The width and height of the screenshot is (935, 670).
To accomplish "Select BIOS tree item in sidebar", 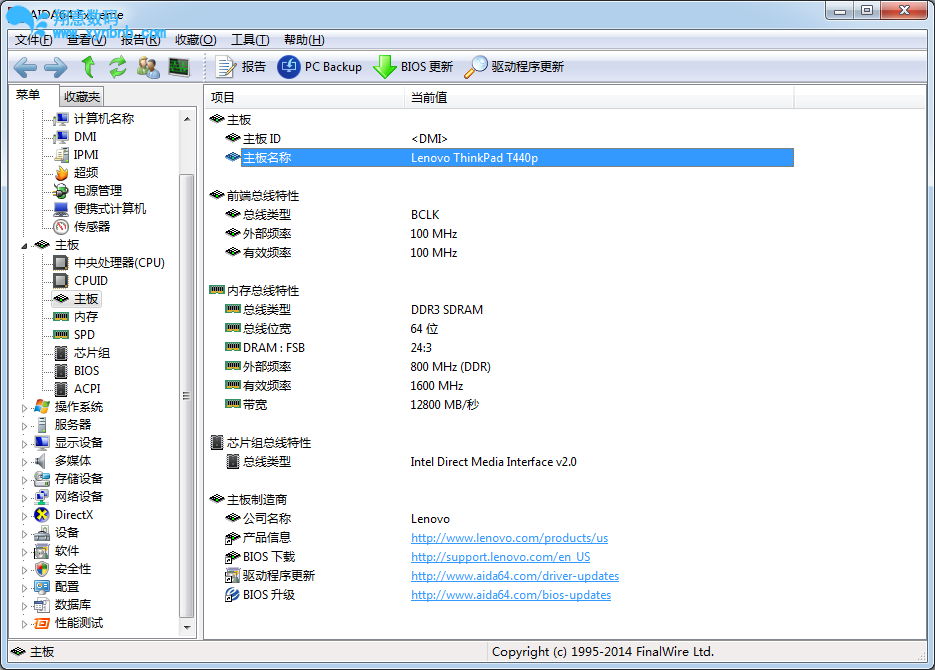I will pos(86,371).
